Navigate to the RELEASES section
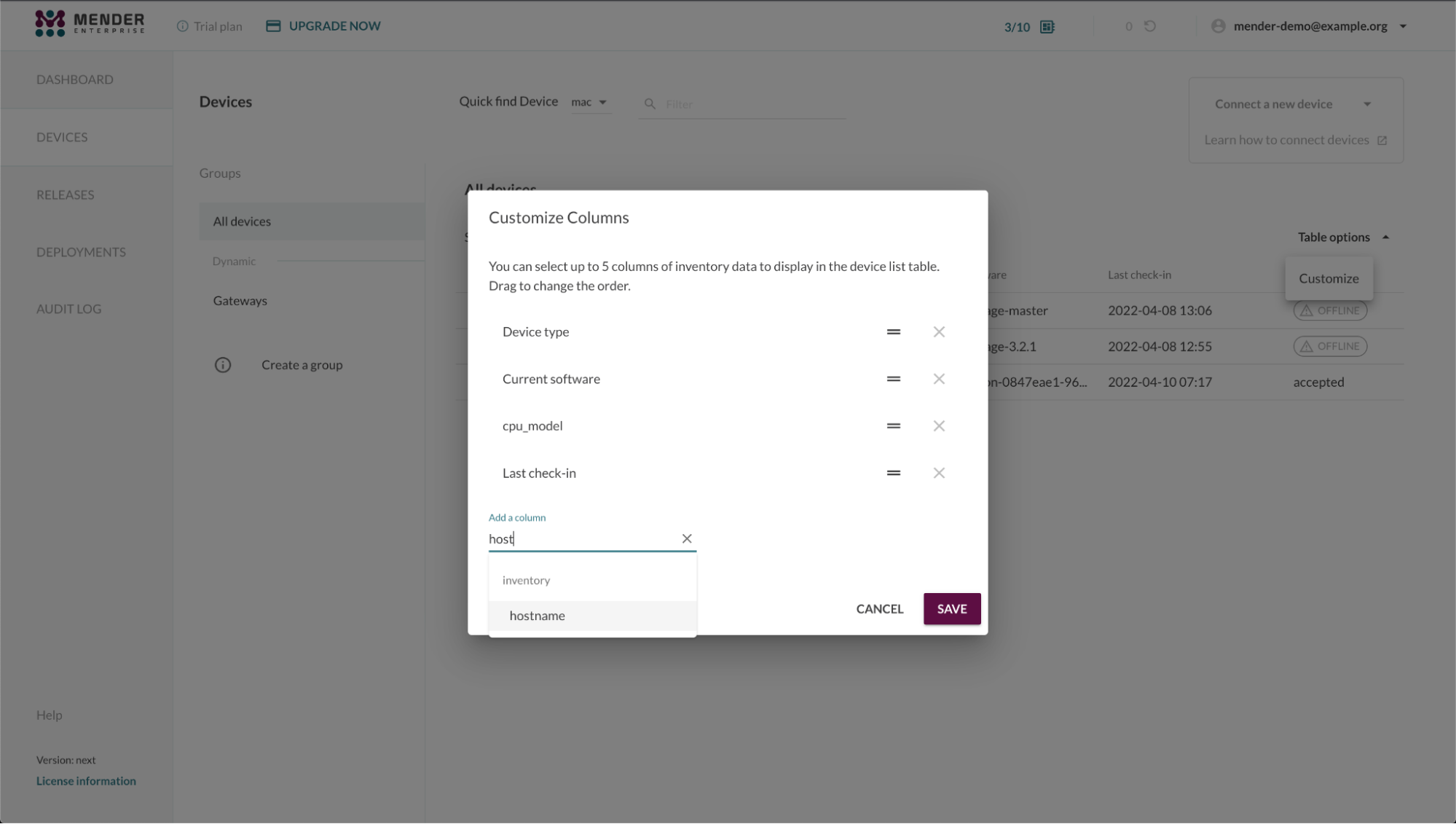1456x824 pixels. (65, 195)
